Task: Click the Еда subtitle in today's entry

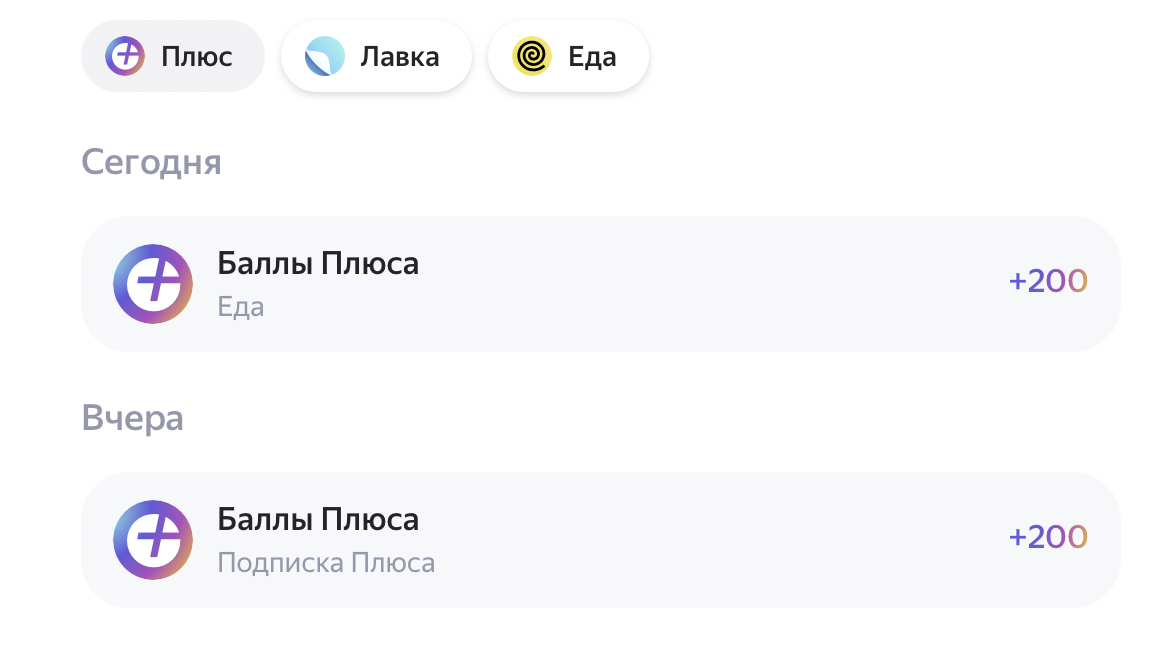Action: tap(241, 307)
